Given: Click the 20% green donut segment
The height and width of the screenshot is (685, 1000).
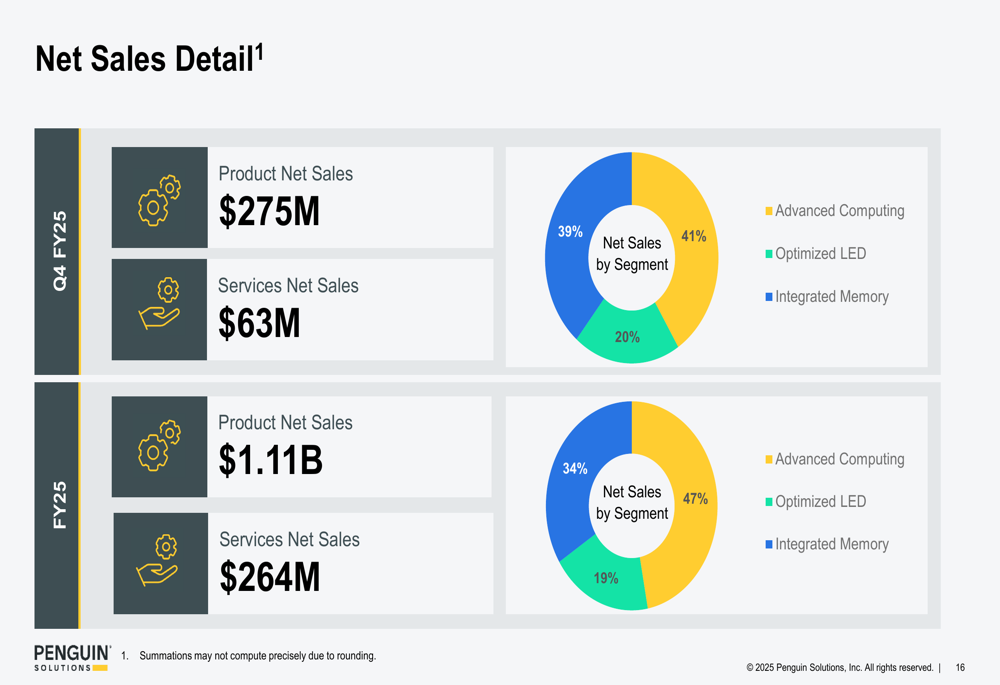Looking at the screenshot, I should pyautogui.click(x=627, y=338).
